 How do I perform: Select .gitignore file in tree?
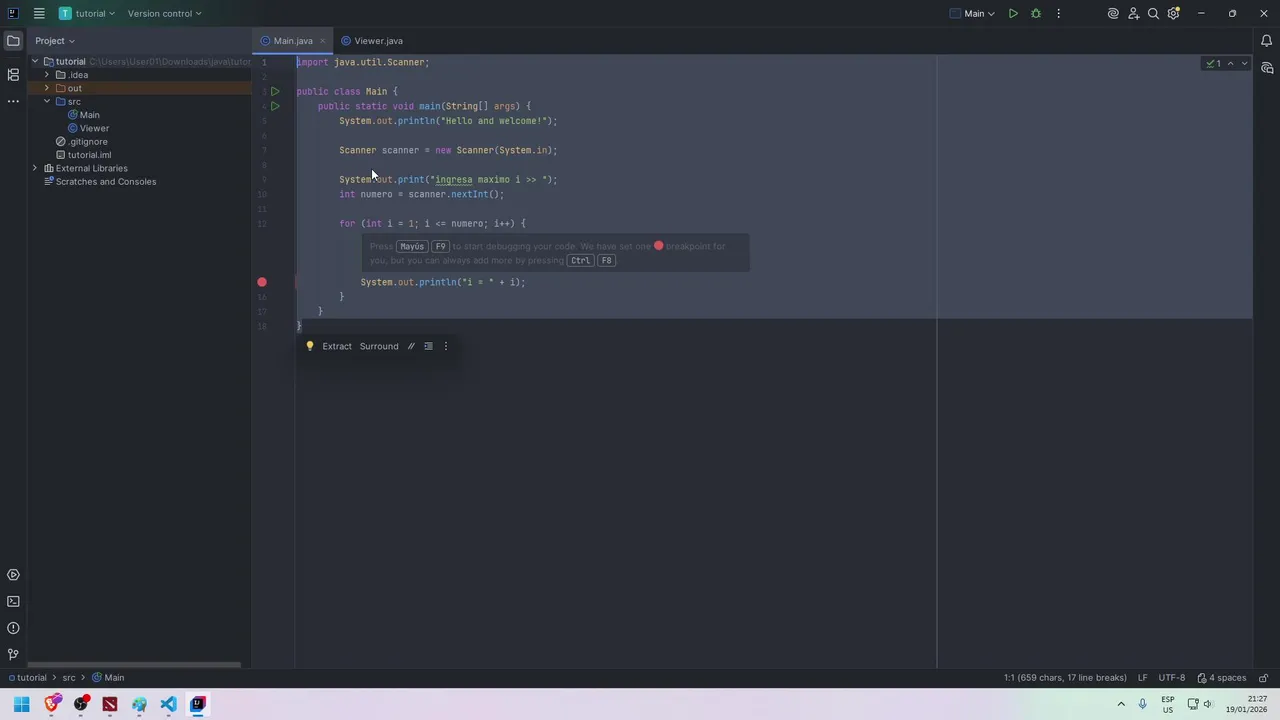coord(82,141)
